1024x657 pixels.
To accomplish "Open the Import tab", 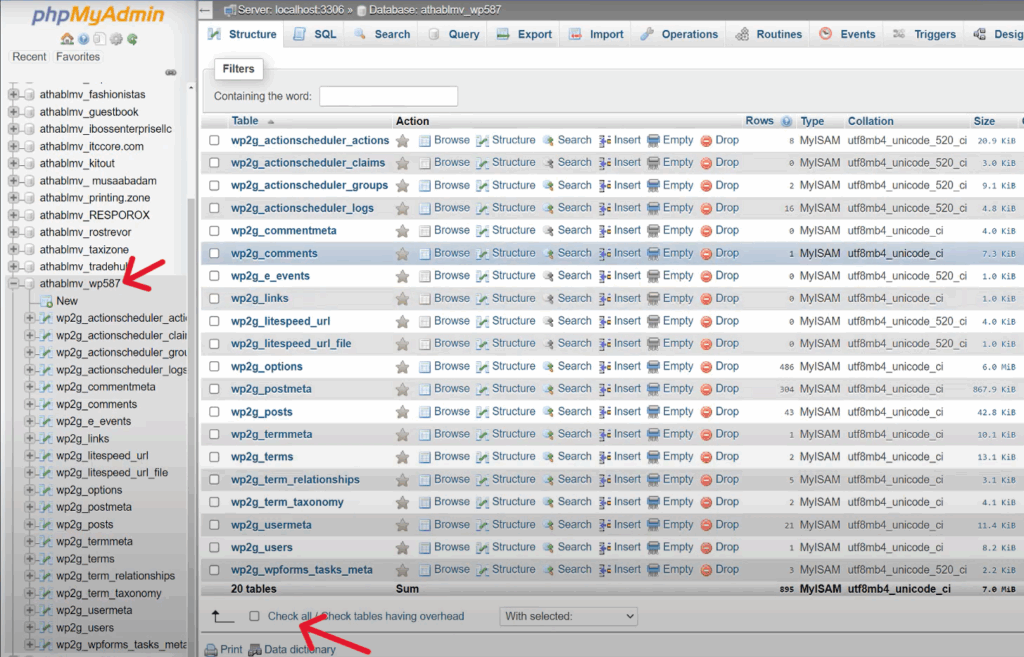I will pos(596,34).
